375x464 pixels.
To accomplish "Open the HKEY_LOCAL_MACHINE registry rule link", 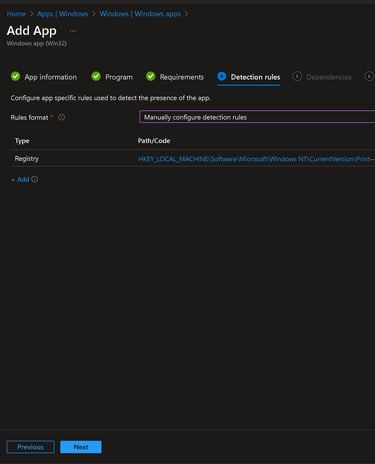I will 256,159.
